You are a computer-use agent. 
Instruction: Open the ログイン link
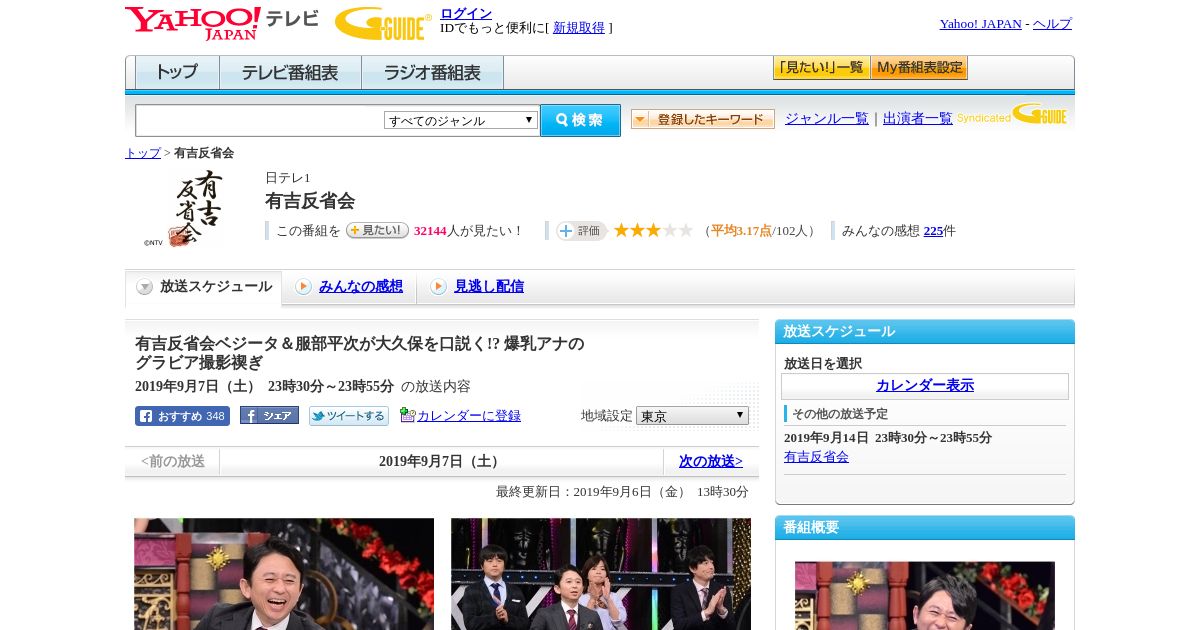coord(466,13)
